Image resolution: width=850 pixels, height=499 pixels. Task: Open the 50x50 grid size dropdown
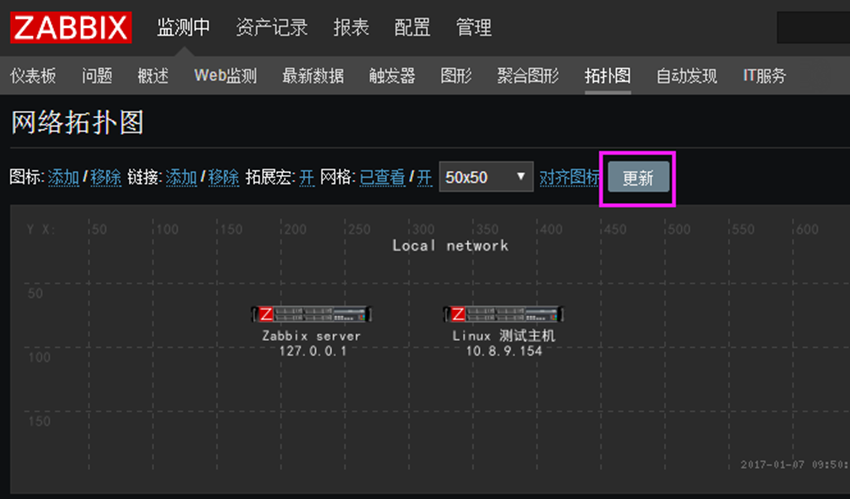point(486,177)
